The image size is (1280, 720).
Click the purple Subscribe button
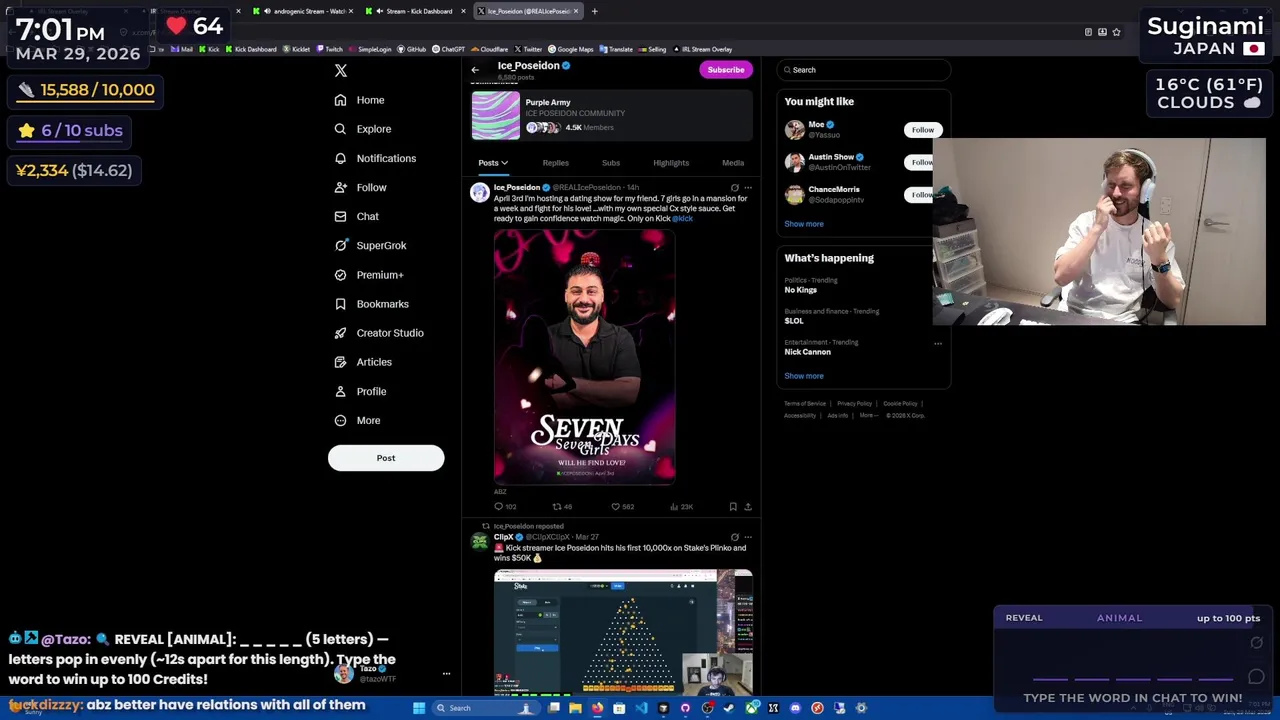[x=726, y=70]
